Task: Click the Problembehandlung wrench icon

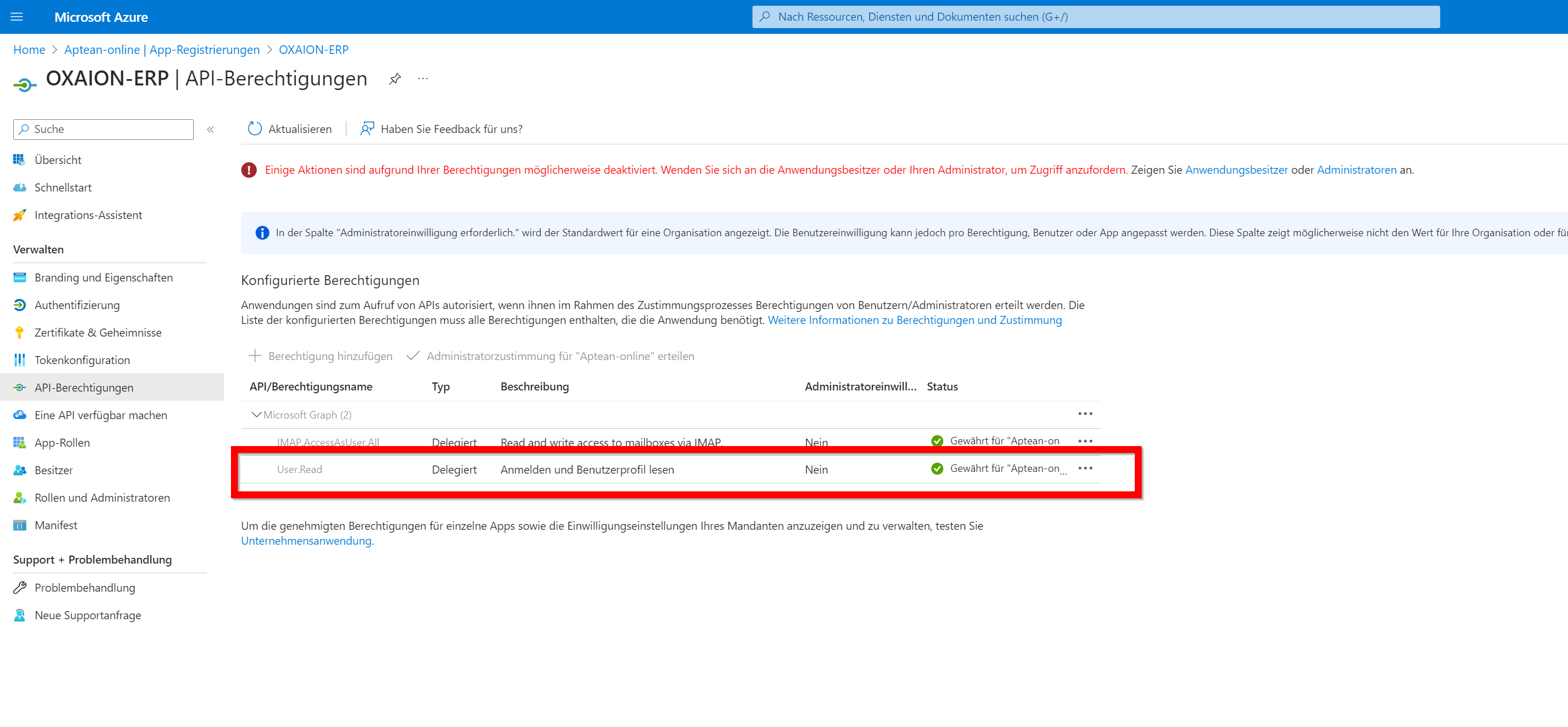Action: point(19,587)
